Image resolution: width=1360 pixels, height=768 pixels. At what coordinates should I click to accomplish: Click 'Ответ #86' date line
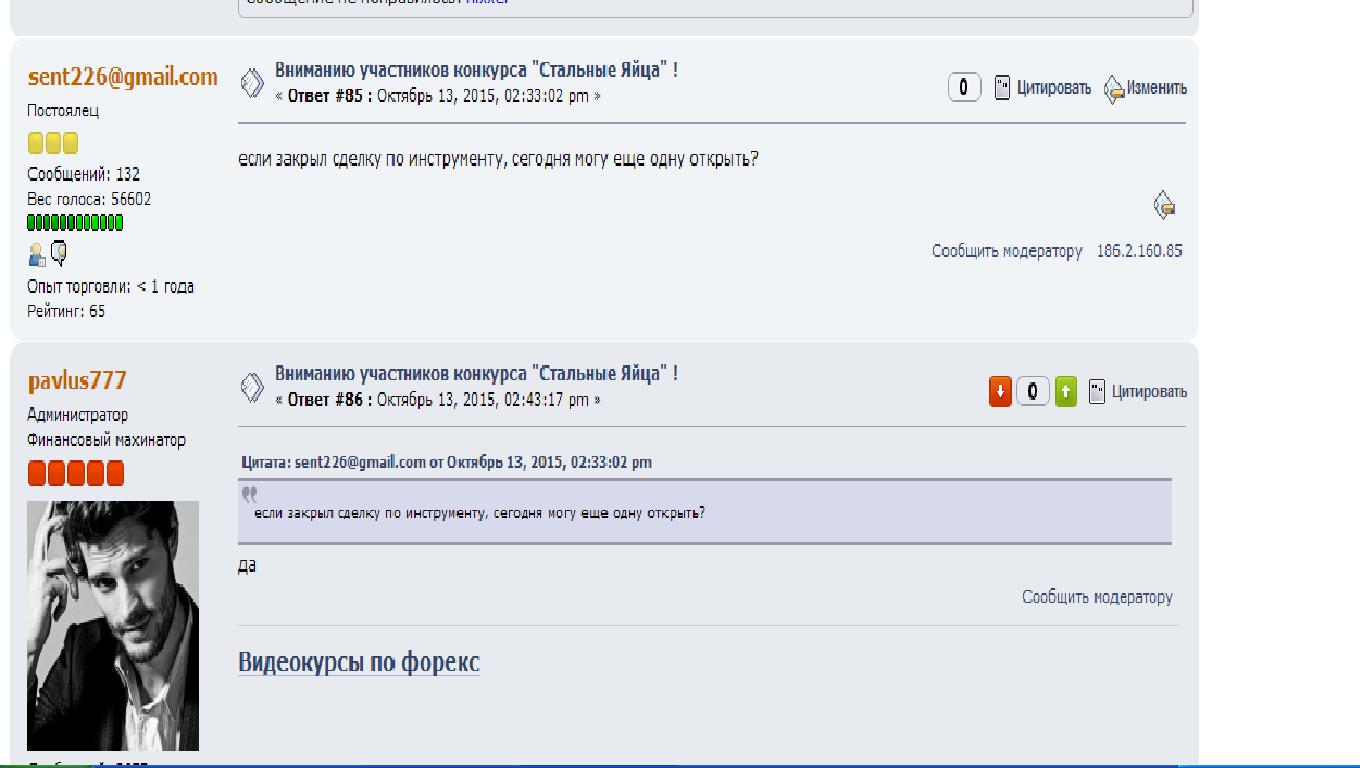(438, 399)
